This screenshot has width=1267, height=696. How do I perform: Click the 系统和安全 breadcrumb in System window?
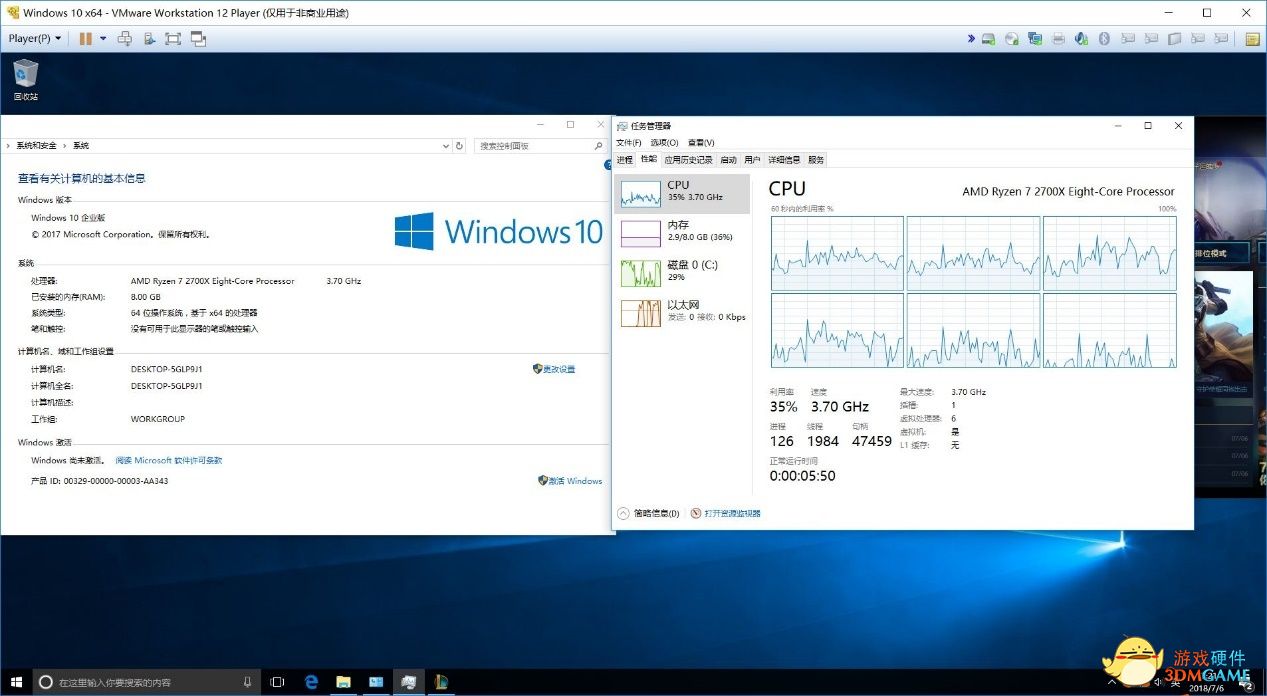point(36,146)
